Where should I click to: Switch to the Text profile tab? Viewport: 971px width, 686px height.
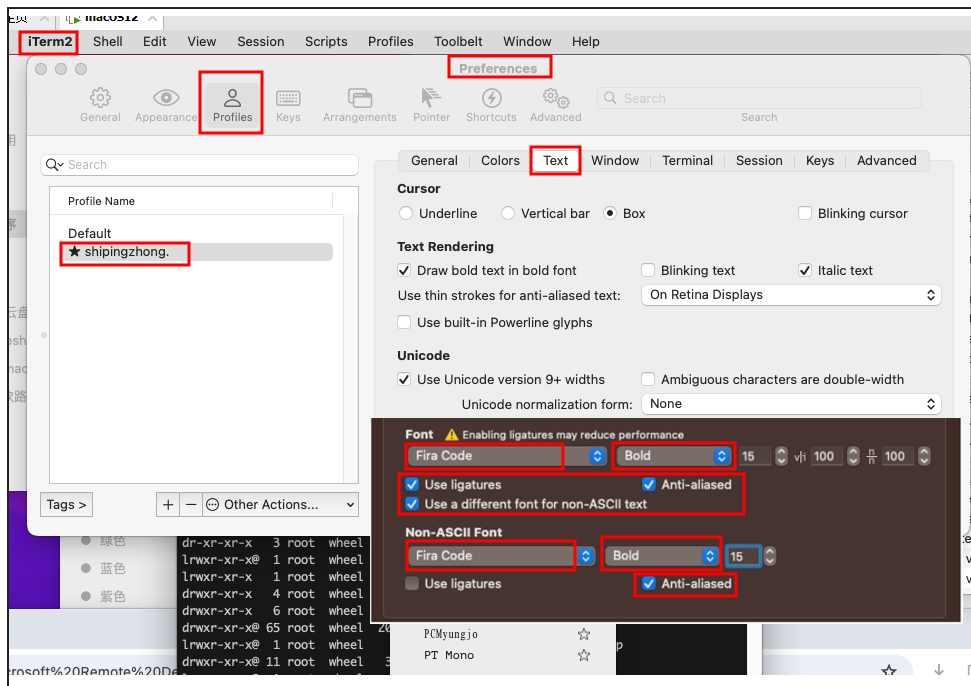click(x=555, y=161)
